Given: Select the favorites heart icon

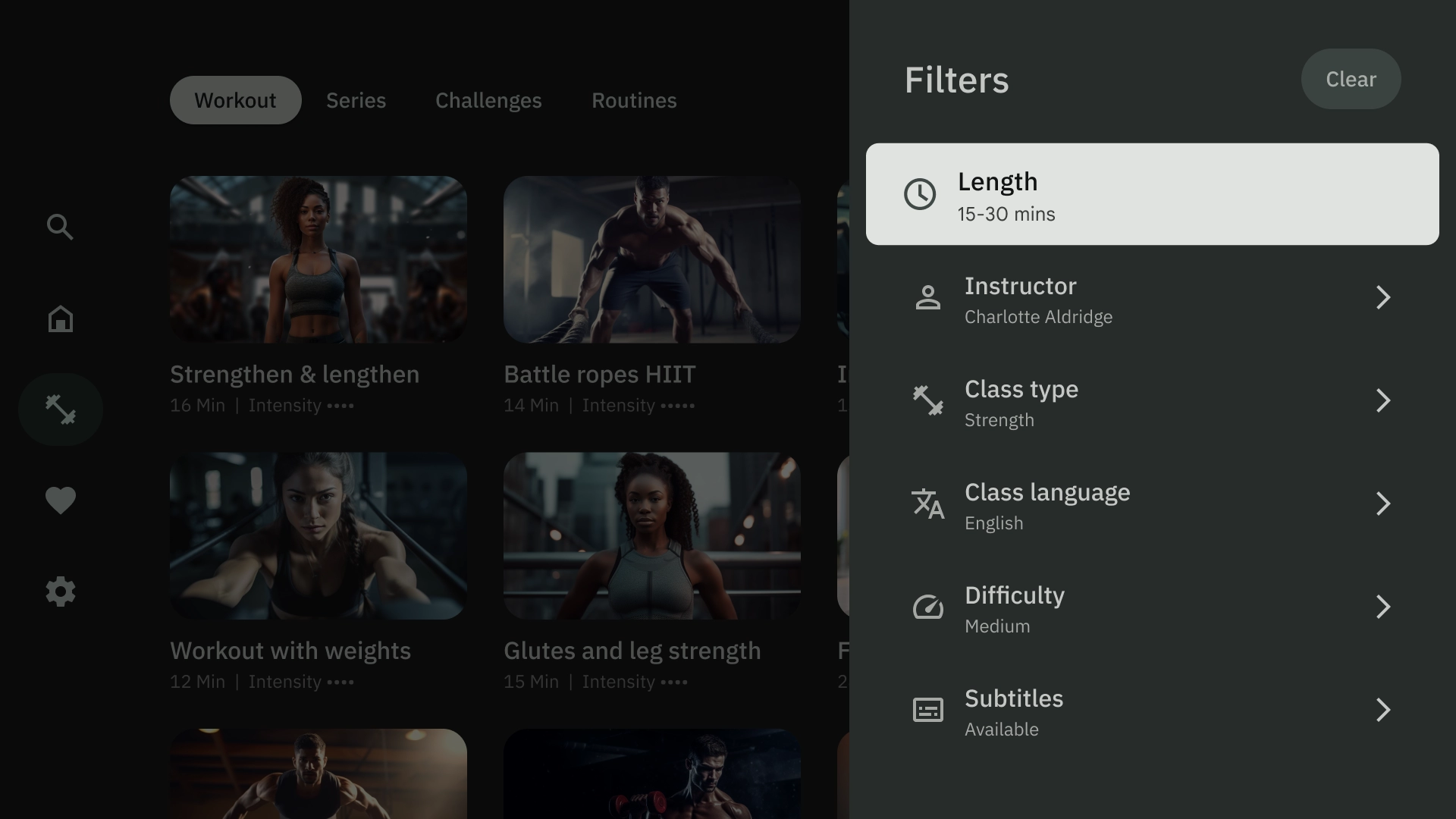Looking at the screenshot, I should pyautogui.click(x=60, y=500).
